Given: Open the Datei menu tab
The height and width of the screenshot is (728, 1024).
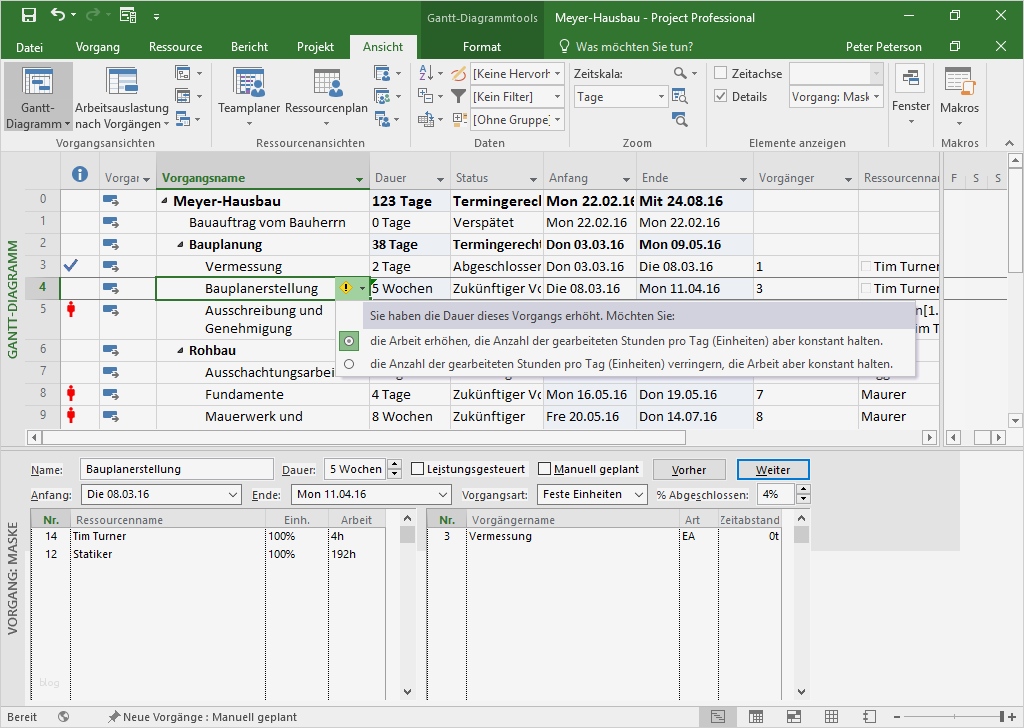Looking at the screenshot, I should click(30, 47).
